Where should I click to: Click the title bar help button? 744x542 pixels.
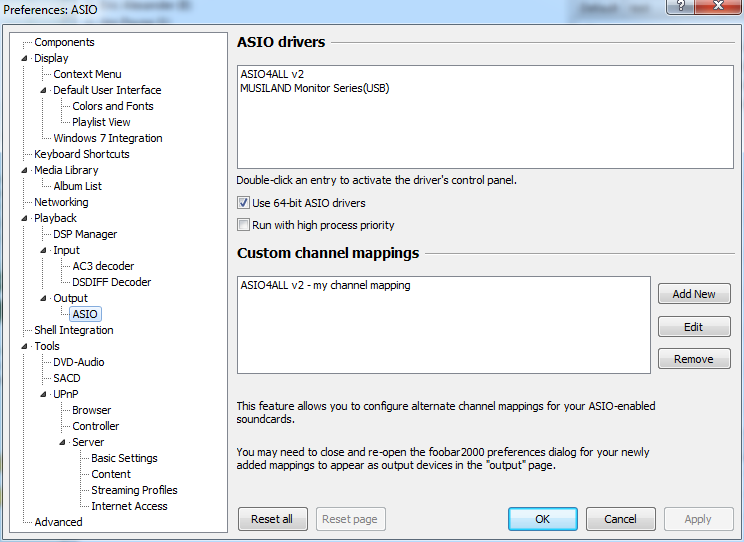[681, 6]
